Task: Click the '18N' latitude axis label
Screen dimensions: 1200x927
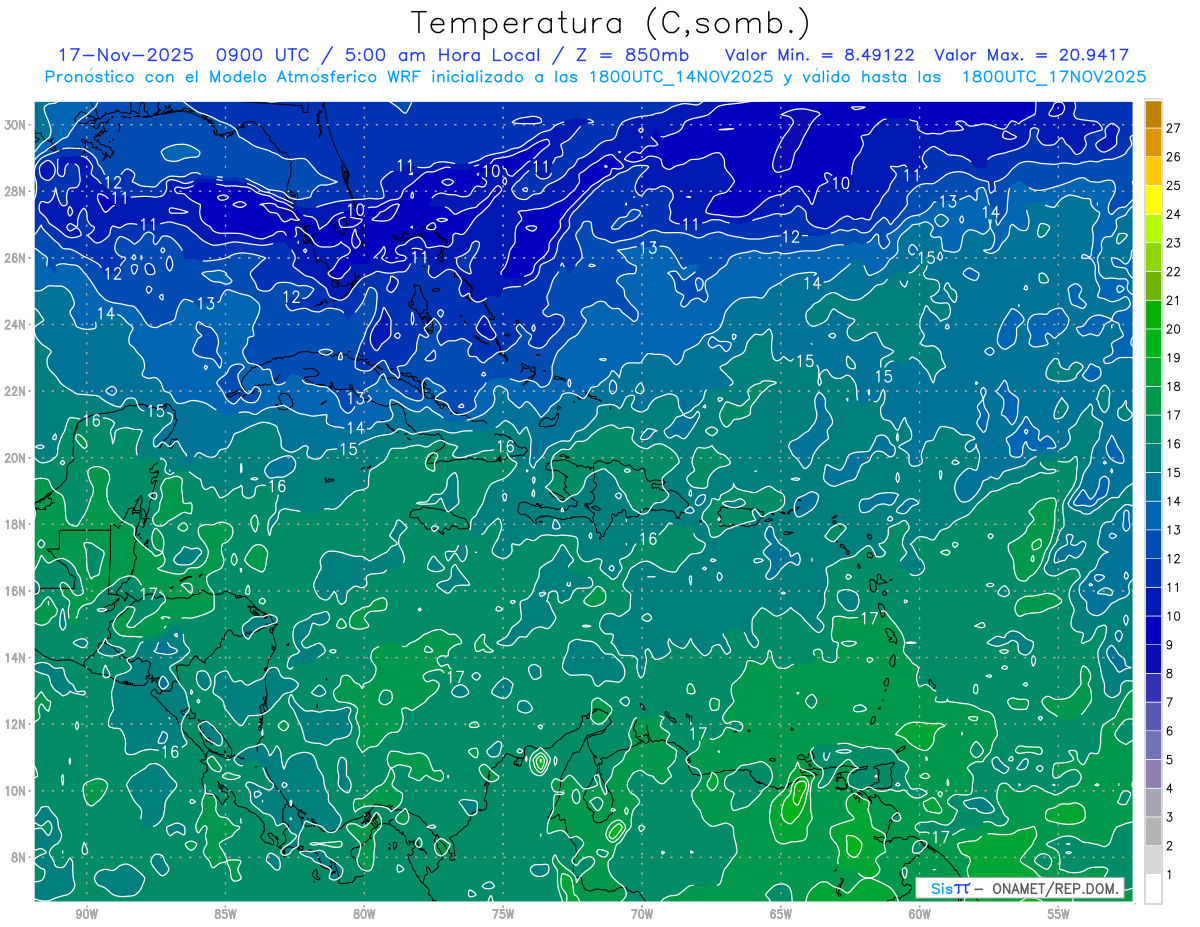Action: pyautogui.click(x=17, y=524)
